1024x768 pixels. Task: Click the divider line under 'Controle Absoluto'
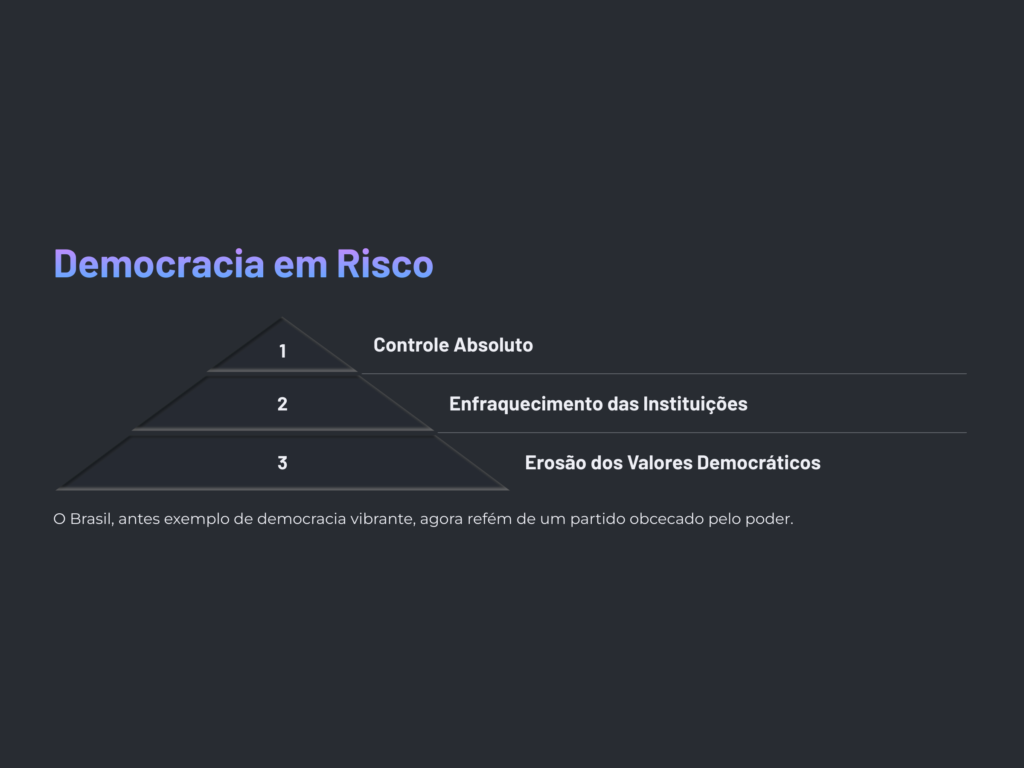point(664,374)
